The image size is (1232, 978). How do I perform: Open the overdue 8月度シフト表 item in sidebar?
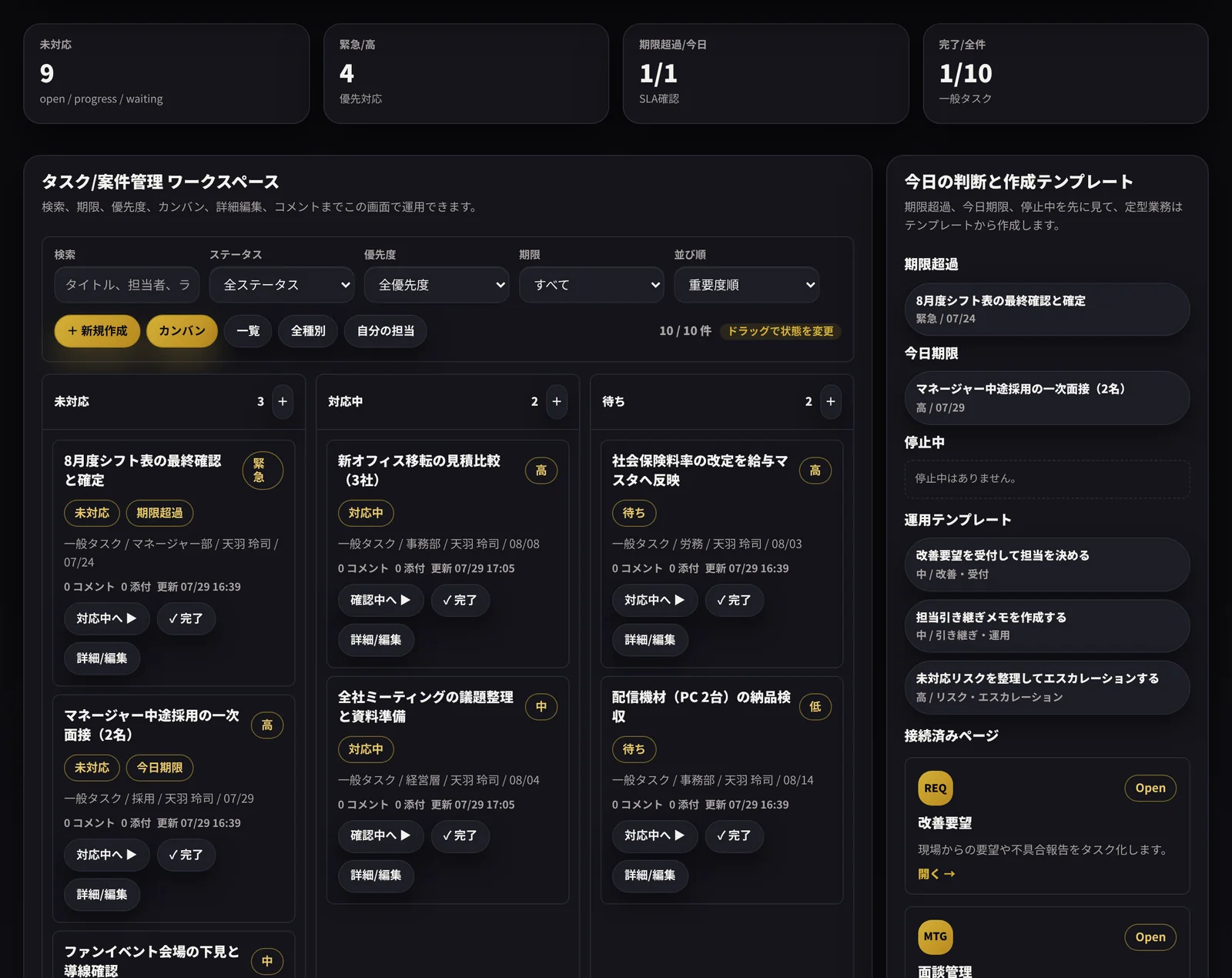click(x=1047, y=309)
